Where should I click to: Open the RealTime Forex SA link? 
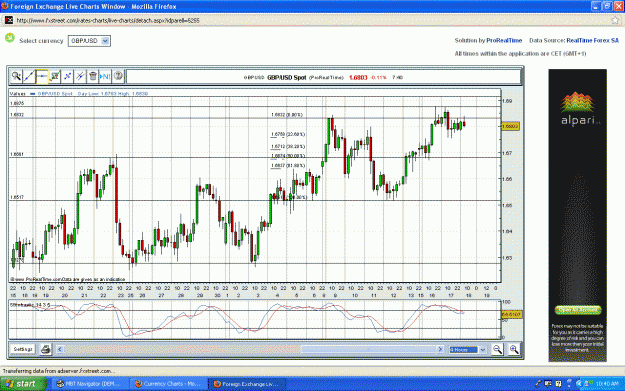coord(592,40)
